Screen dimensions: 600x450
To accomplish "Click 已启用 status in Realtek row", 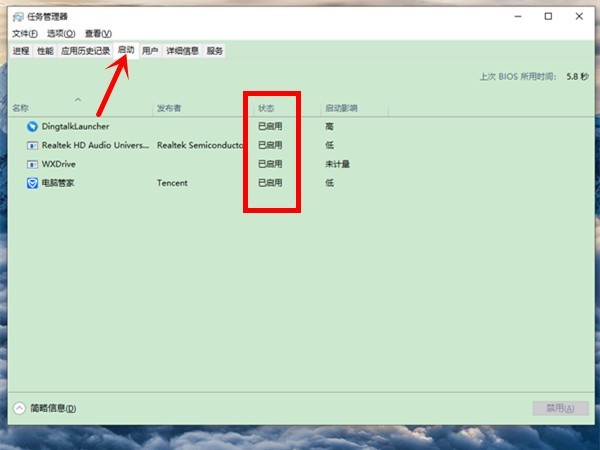I will [270, 145].
